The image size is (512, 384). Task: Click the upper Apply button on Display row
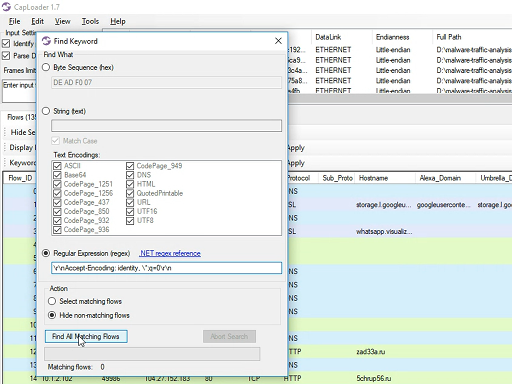296,148
